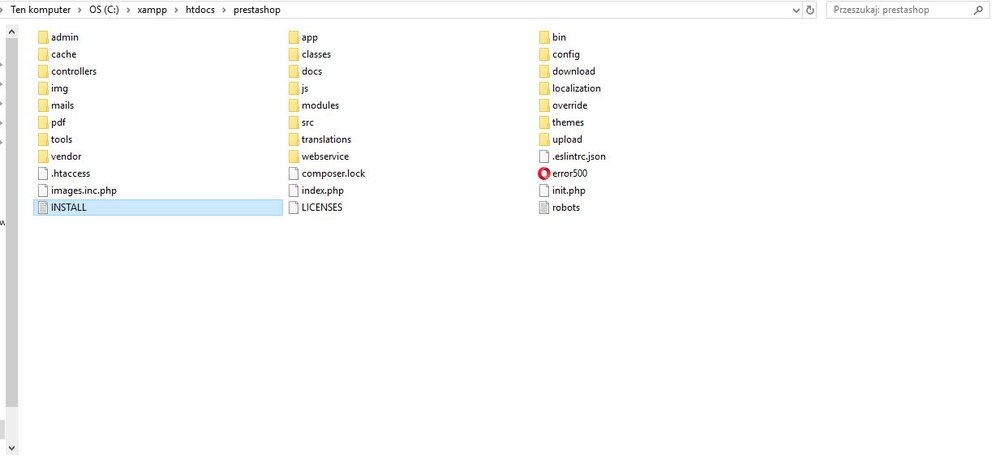Viewport: 1000px width, 458px height.
Task: Go to Ten komputer in breadcrumb
Action: coord(41,10)
